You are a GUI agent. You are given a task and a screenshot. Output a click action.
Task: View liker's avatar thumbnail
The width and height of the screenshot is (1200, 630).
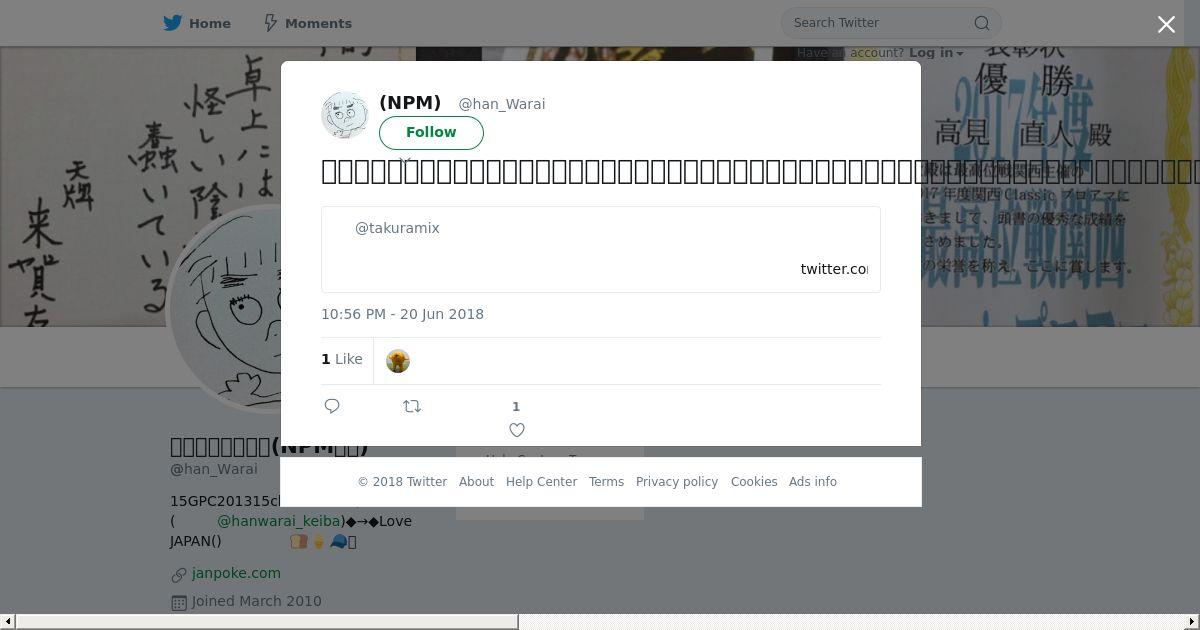pos(398,361)
